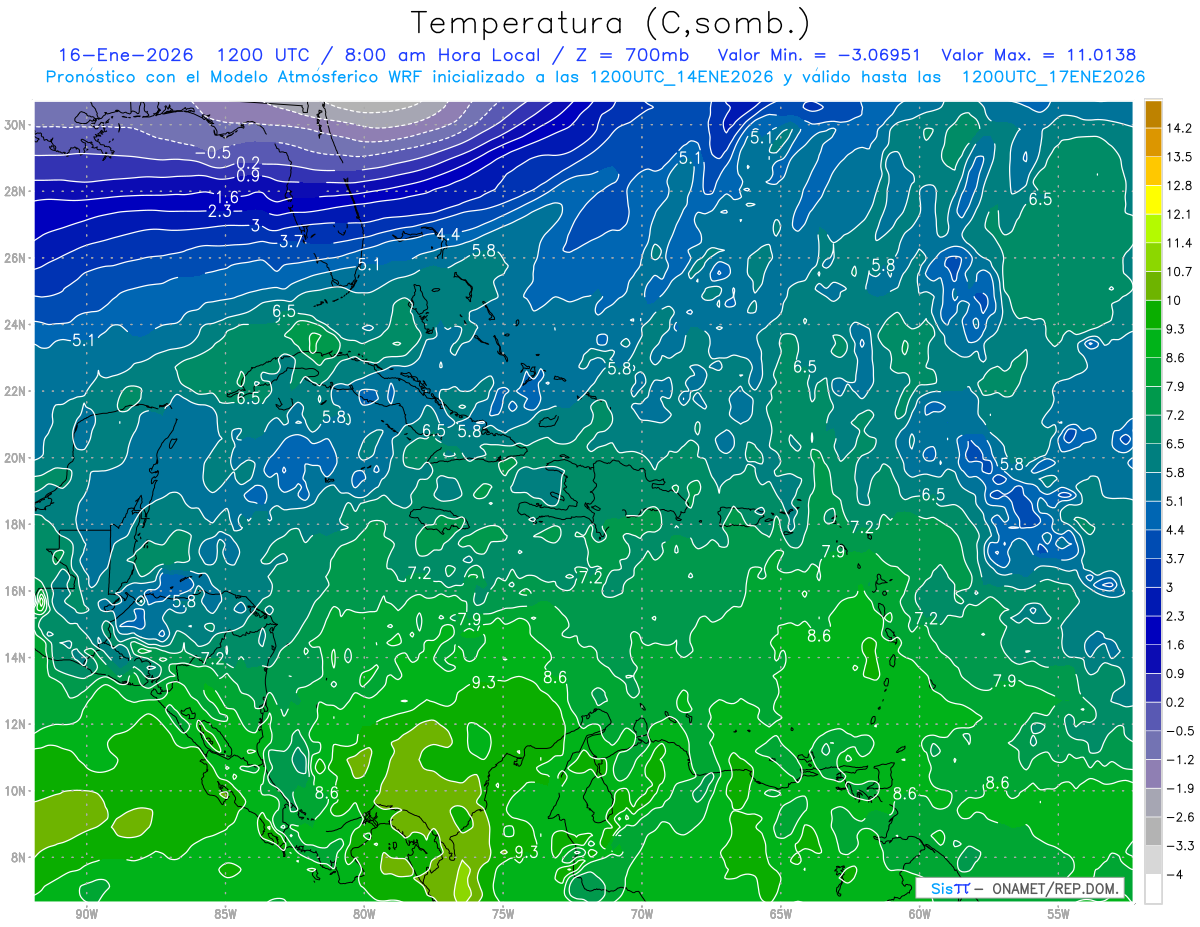
Task: Click the '75W' longitude axis label
Action: [x=503, y=914]
